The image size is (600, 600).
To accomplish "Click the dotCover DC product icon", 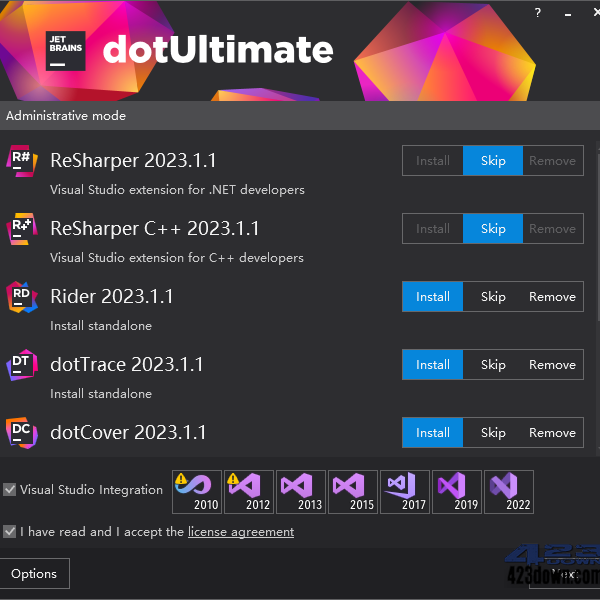I will [22, 433].
